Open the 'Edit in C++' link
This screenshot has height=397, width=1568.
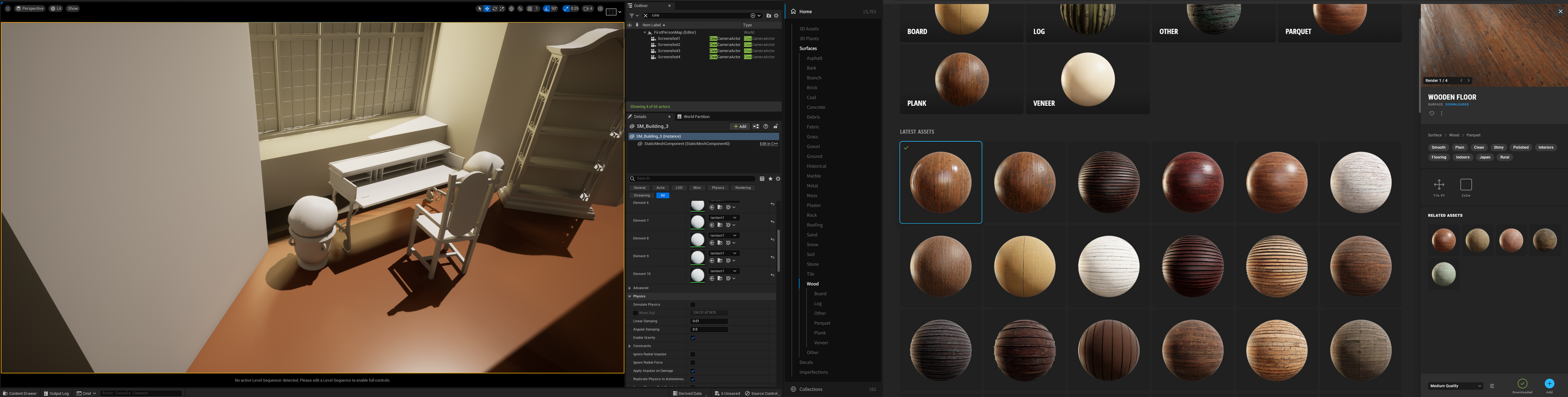pyautogui.click(x=769, y=144)
